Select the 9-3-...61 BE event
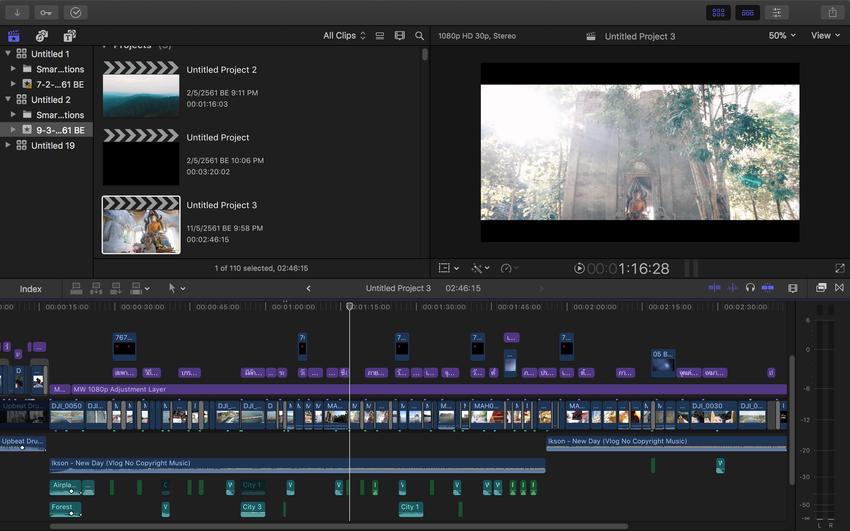 coord(47,130)
